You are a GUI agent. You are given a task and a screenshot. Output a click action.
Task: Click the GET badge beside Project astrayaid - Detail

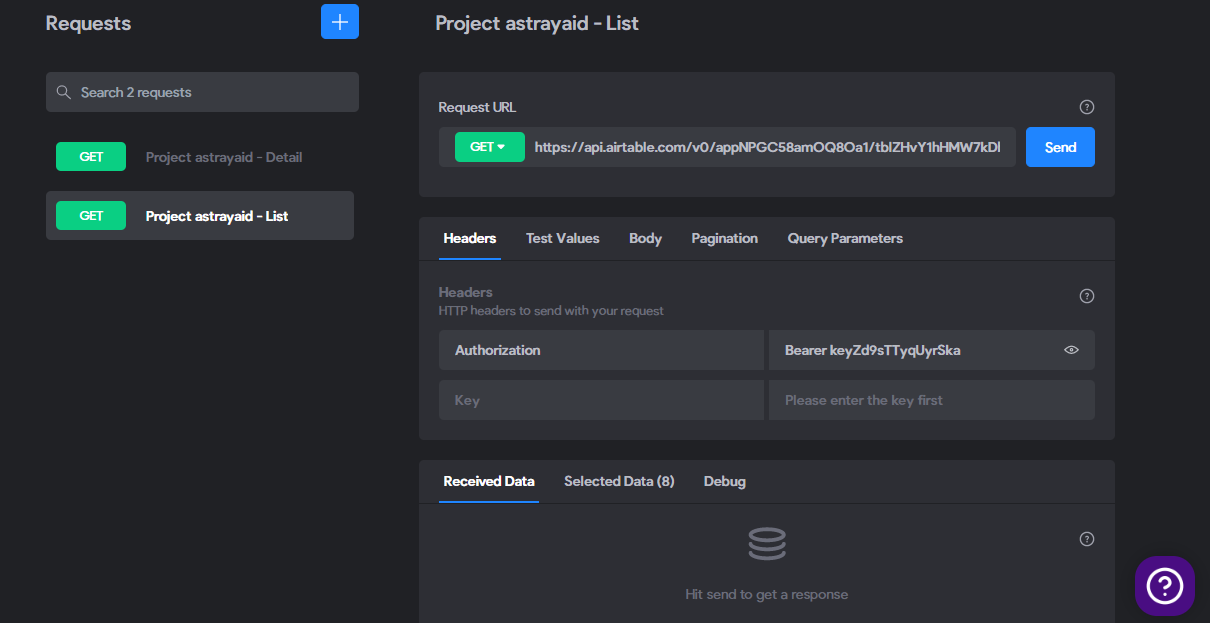91,157
